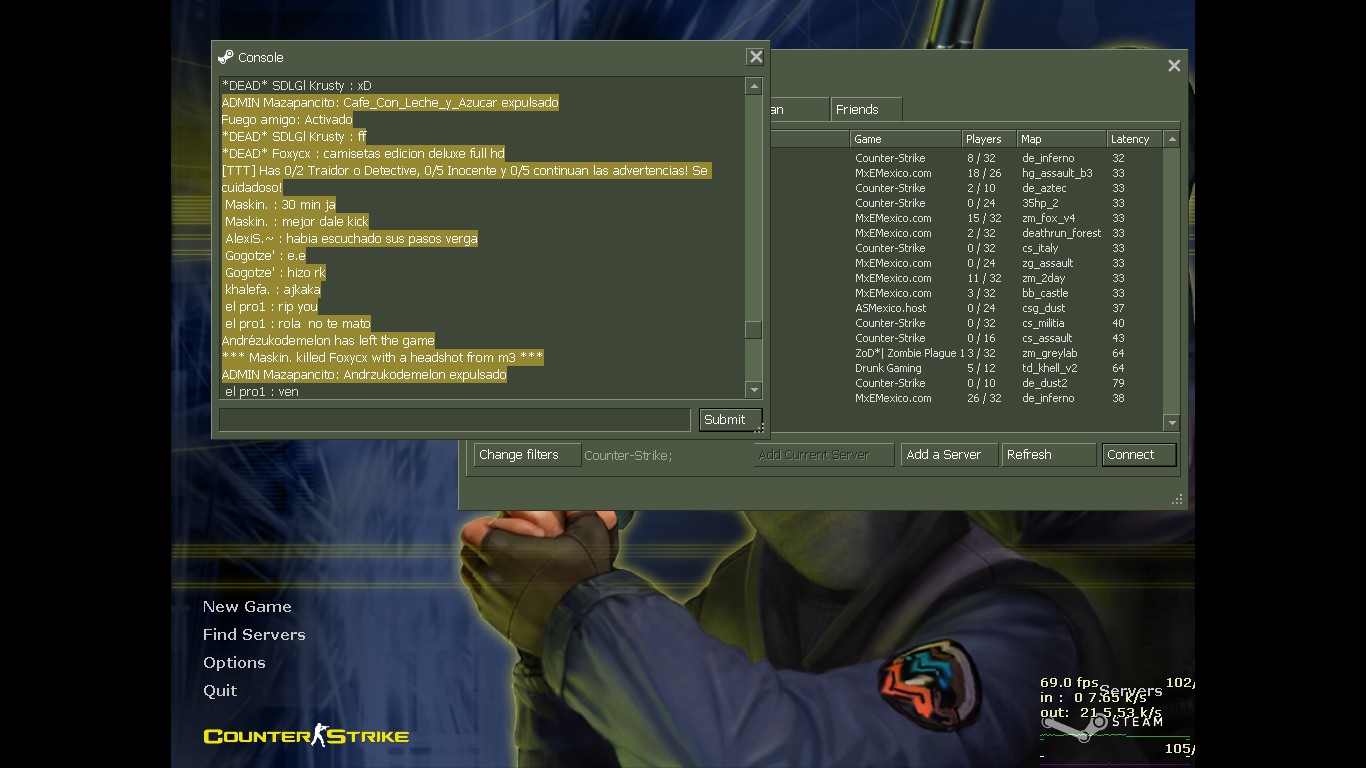Screen dimensions: 1366x768
Task: Click console line 'Andrézukodemelon has left the game'
Action: pyautogui.click(x=328, y=341)
